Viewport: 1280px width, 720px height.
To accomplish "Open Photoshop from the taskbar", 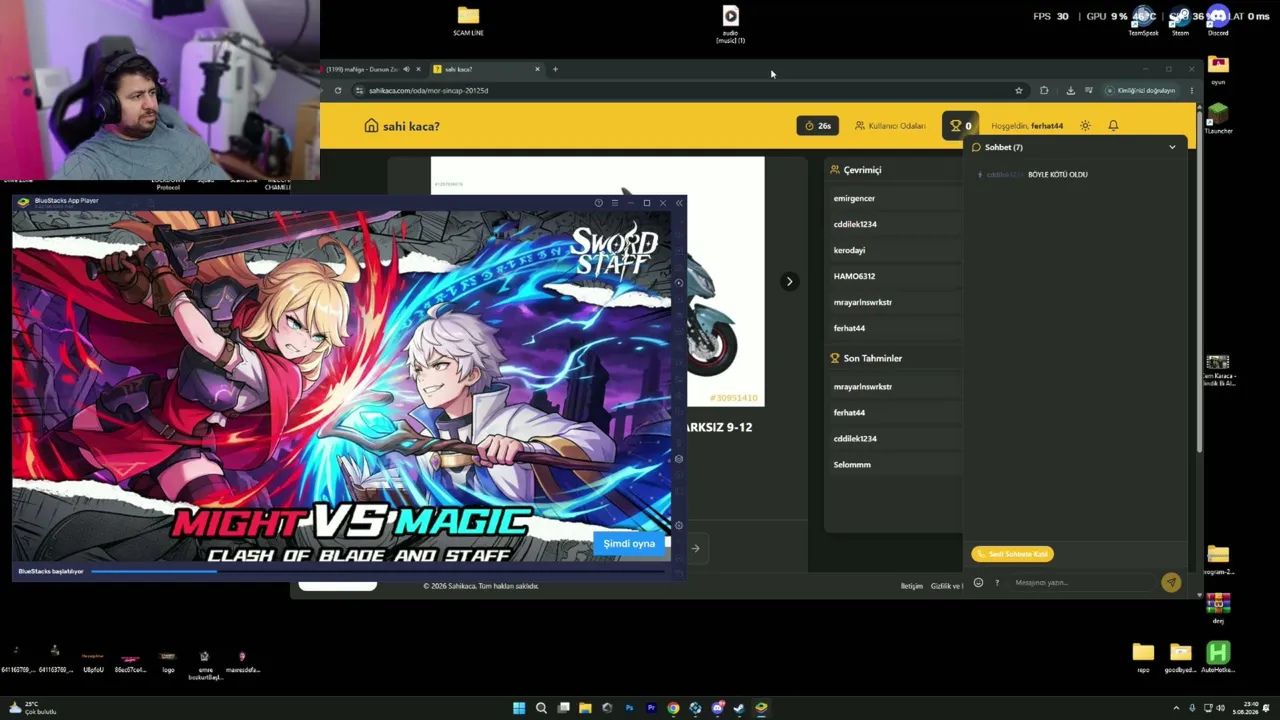I will (x=629, y=708).
